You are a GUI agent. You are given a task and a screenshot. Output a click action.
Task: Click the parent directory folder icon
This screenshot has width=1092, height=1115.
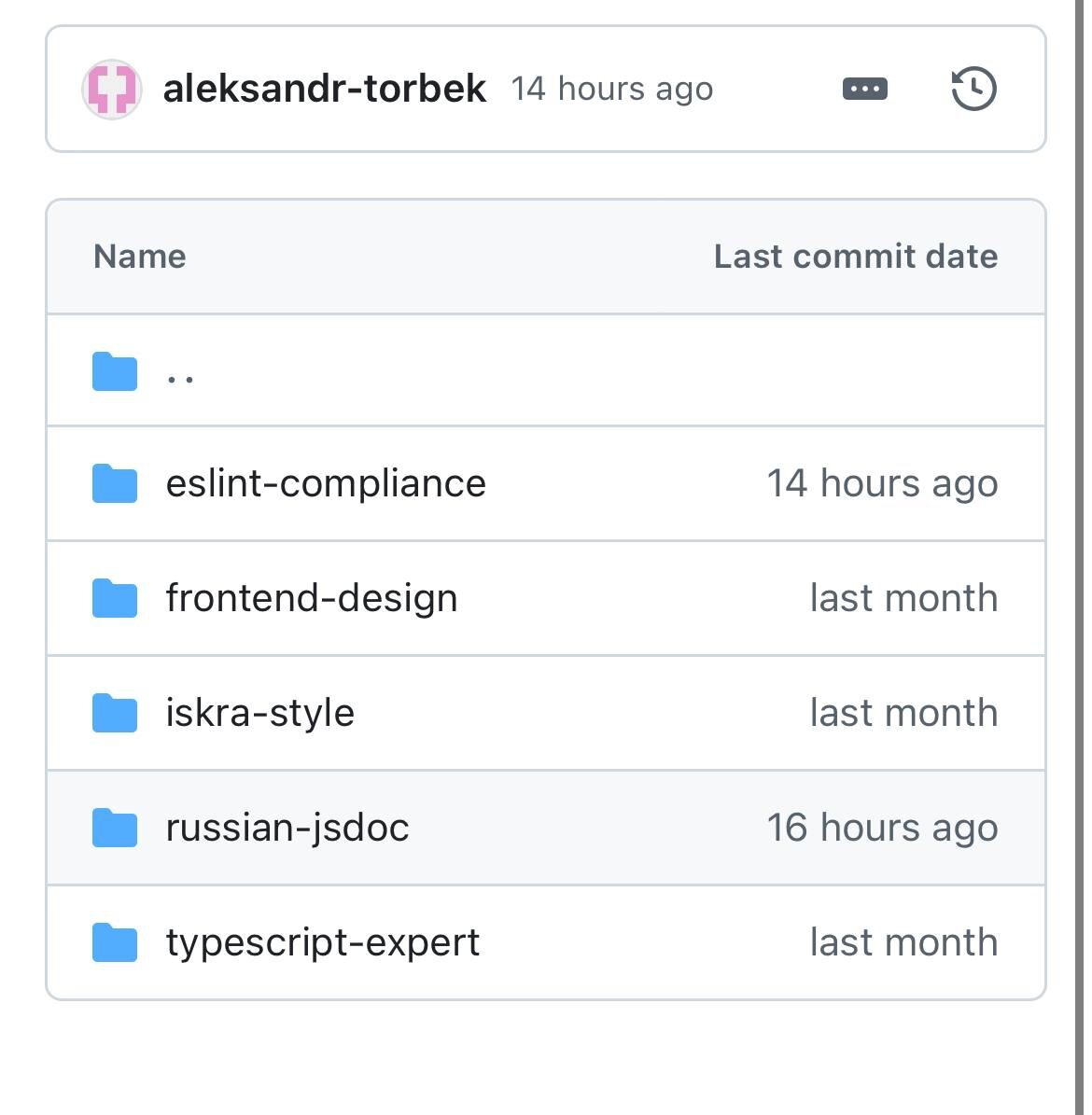click(x=115, y=371)
